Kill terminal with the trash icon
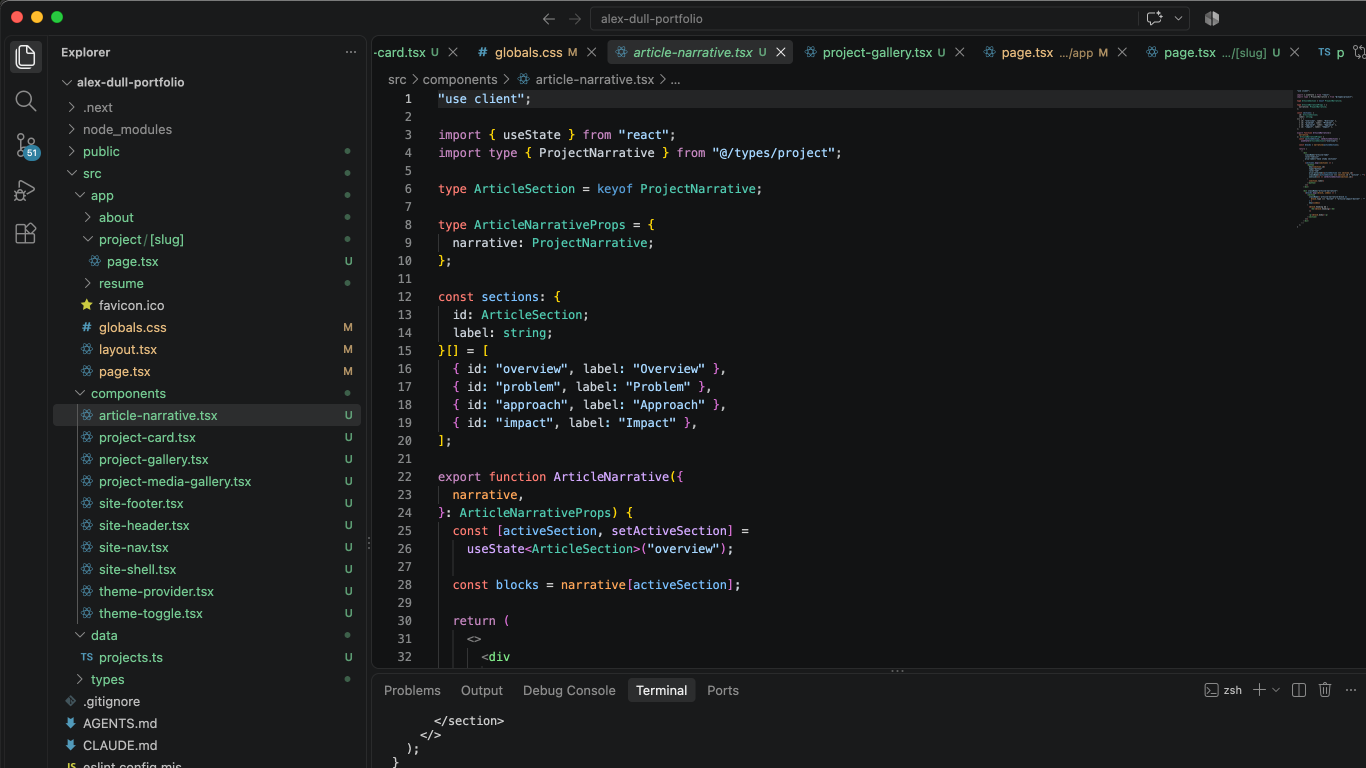Viewport: 1366px width, 768px height. [x=1325, y=690]
